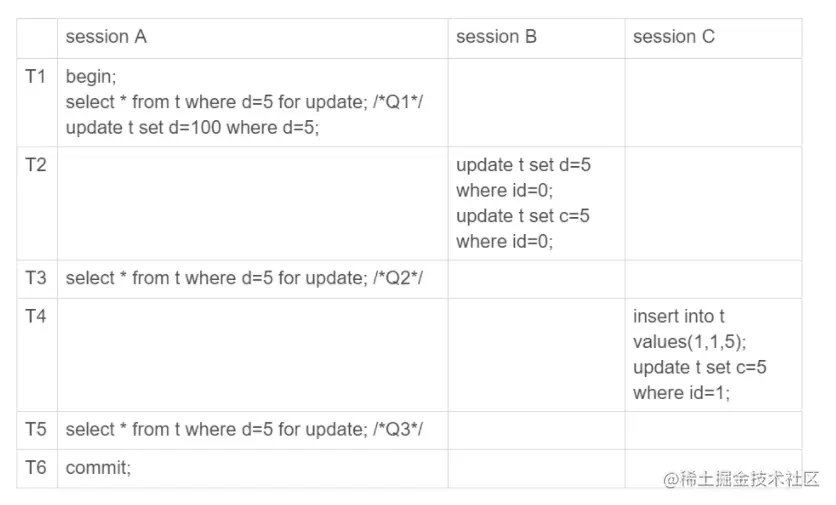Select the T1 row label

point(36,77)
